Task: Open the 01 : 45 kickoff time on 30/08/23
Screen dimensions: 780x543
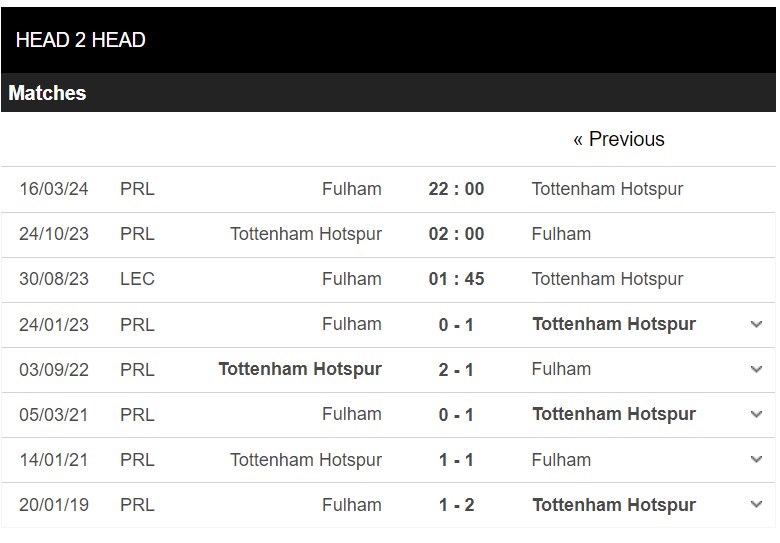Action: (456, 279)
